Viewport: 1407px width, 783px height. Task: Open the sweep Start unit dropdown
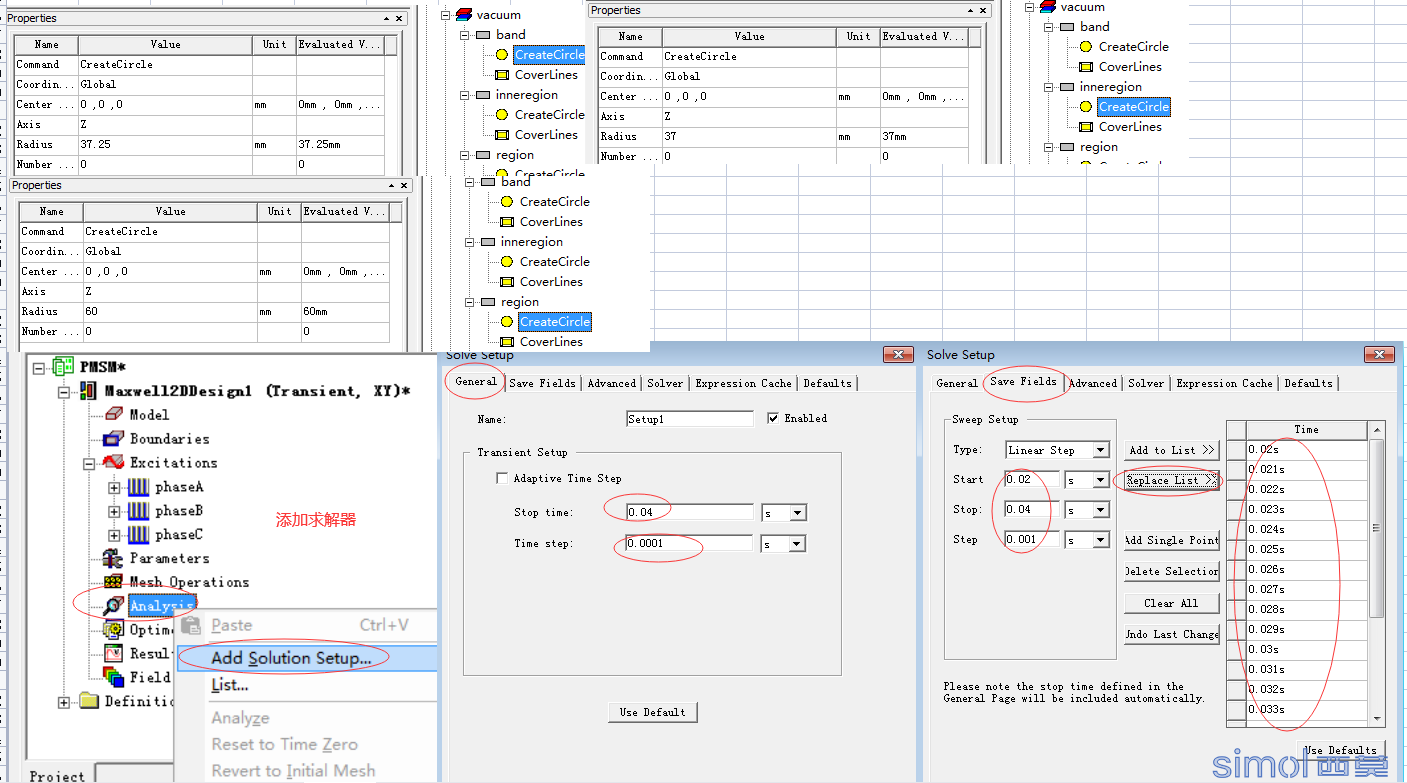point(1101,480)
